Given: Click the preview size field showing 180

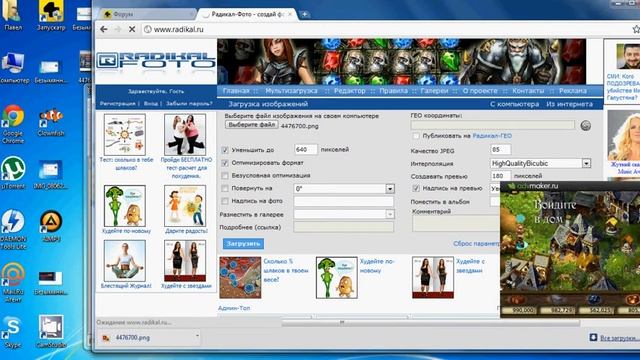Looking at the screenshot, I should point(500,176).
